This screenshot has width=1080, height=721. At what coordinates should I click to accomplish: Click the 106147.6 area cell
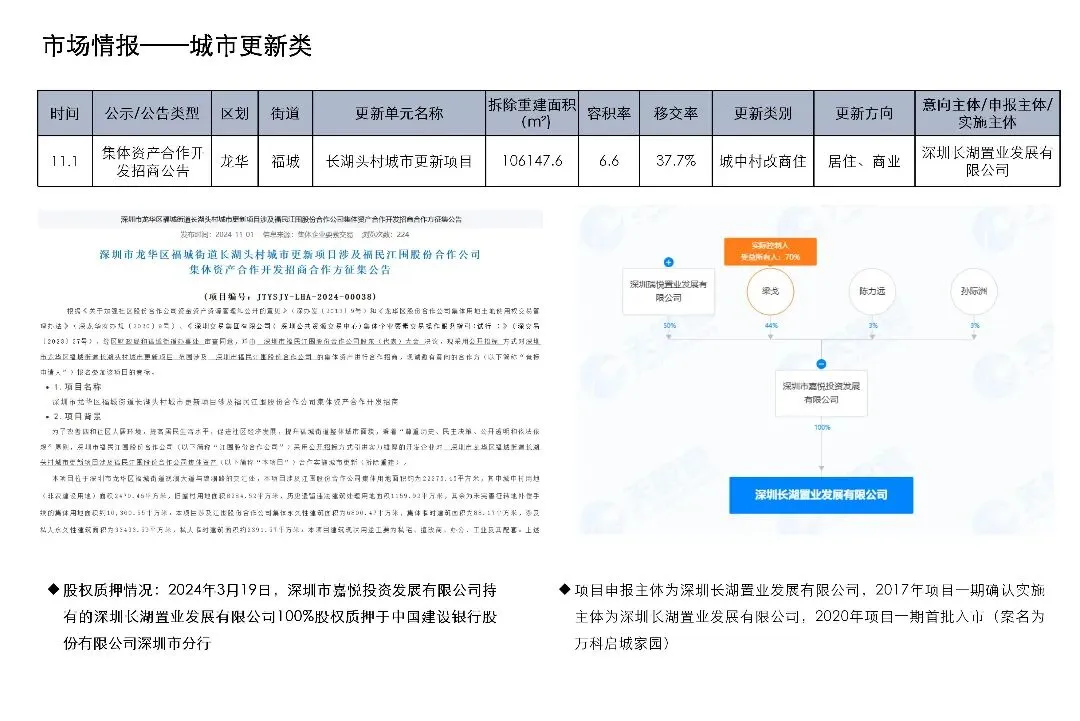(532, 161)
